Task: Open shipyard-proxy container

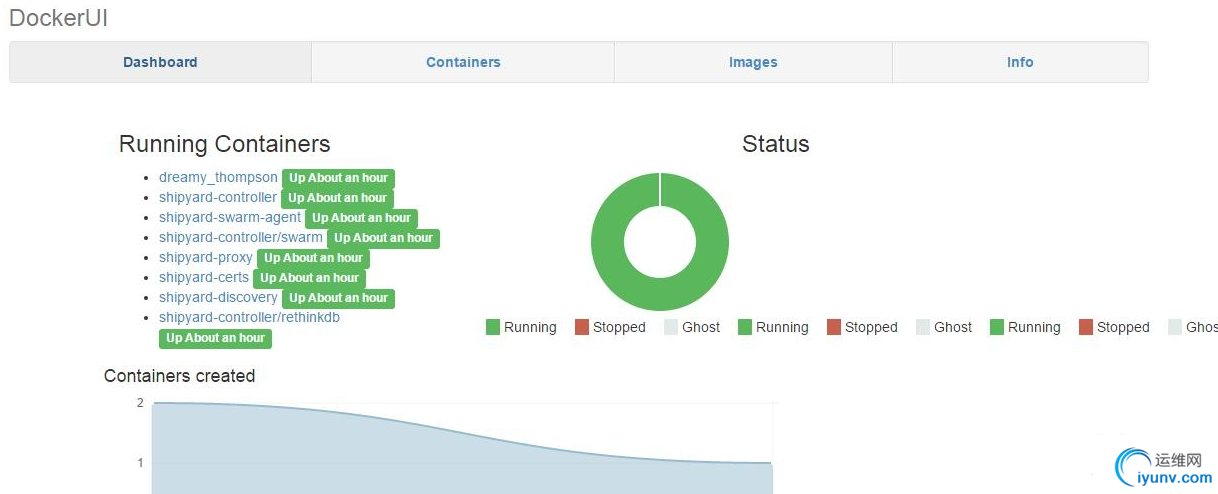Action: pyautogui.click(x=206, y=257)
